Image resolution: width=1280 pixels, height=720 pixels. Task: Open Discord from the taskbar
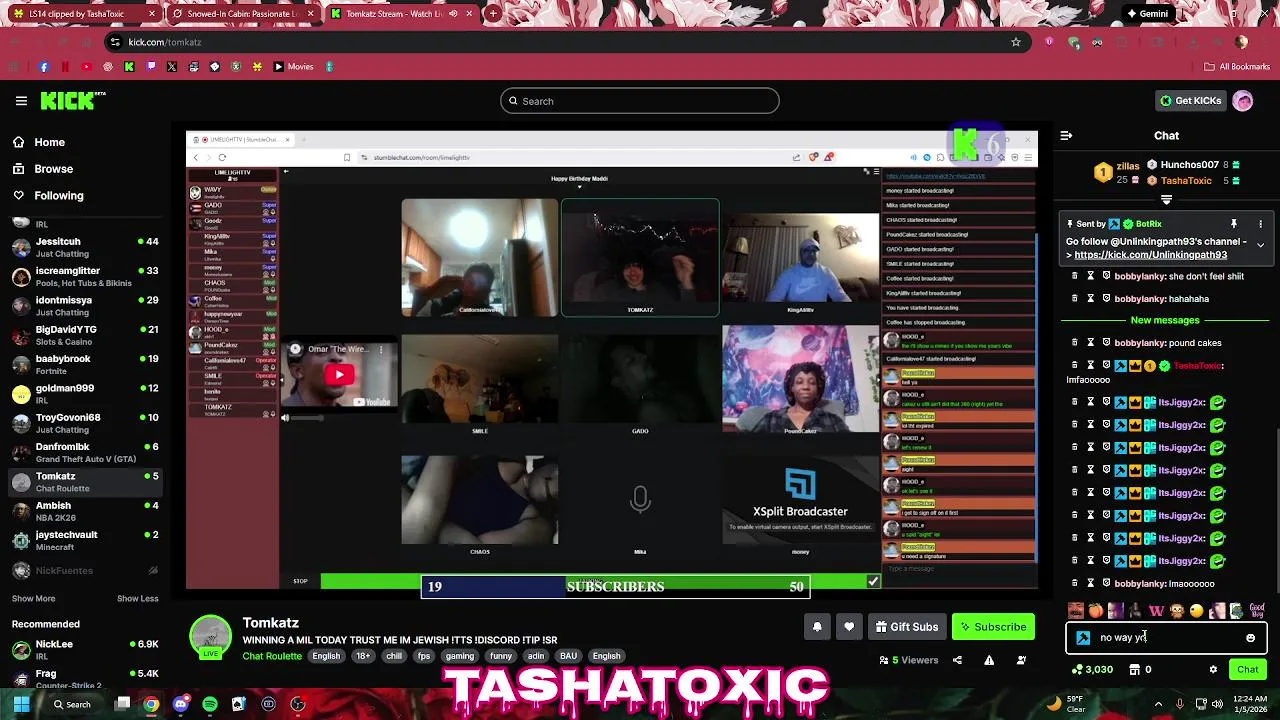[180, 704]
